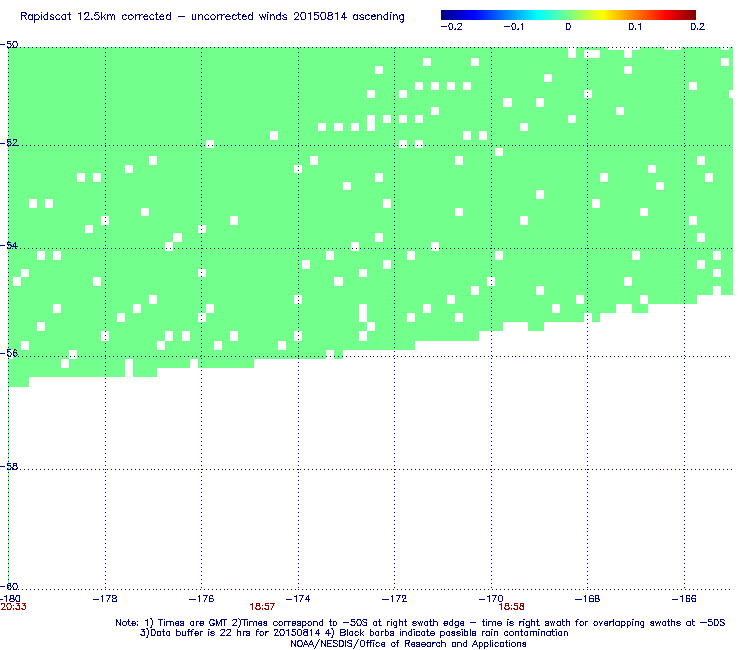Click the -0.2 color bar label
Screen dimensions: 740x650
451,27
